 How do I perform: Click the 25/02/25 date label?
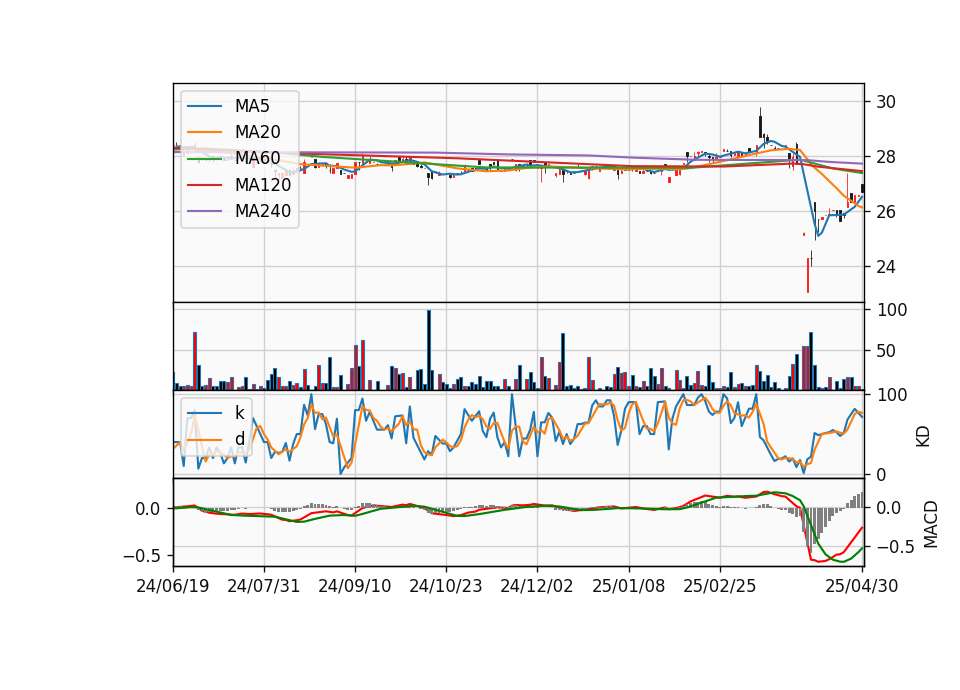[x=719, y=586]
